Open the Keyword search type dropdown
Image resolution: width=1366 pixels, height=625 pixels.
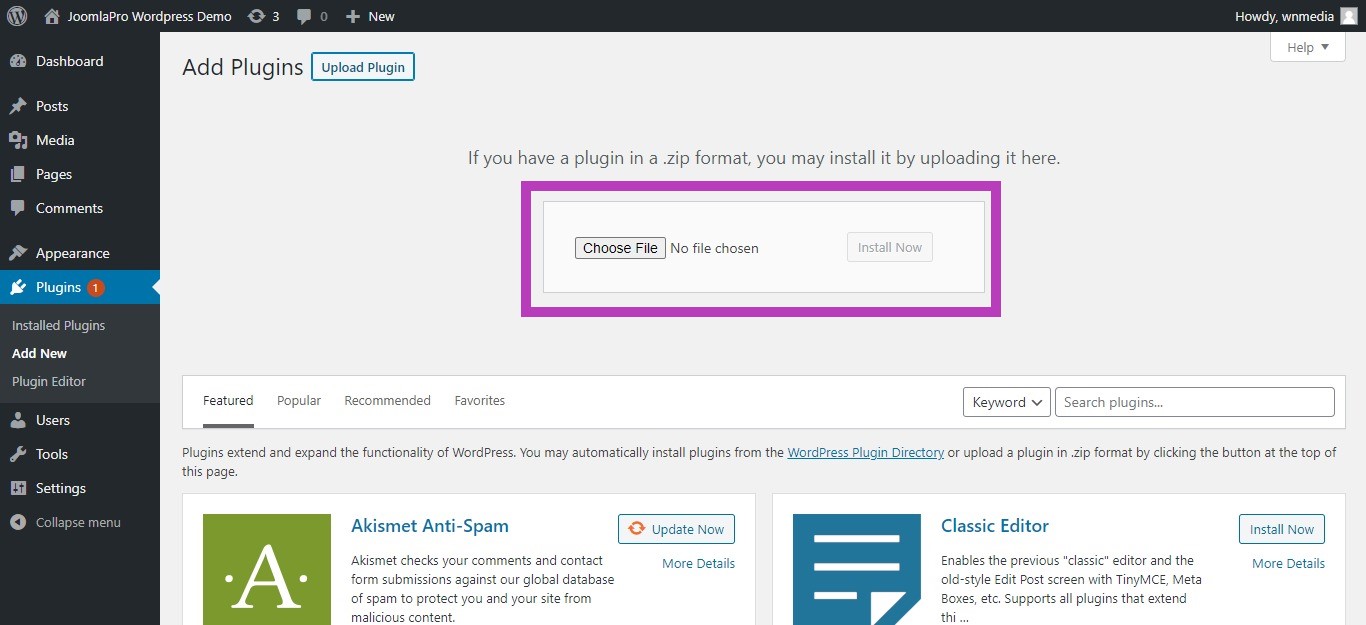1007,402
